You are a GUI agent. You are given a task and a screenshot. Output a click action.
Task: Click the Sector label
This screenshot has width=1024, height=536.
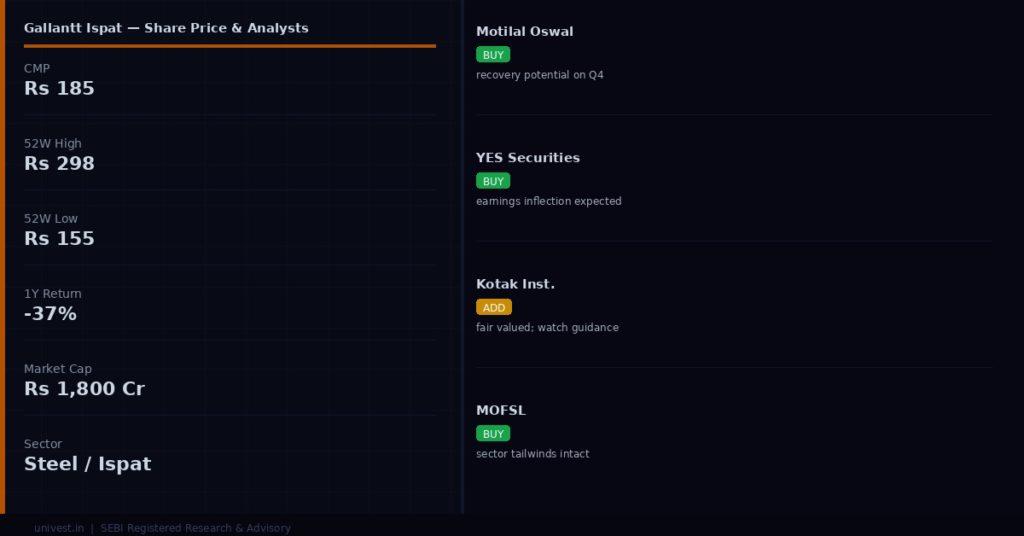tap(43, 444)
